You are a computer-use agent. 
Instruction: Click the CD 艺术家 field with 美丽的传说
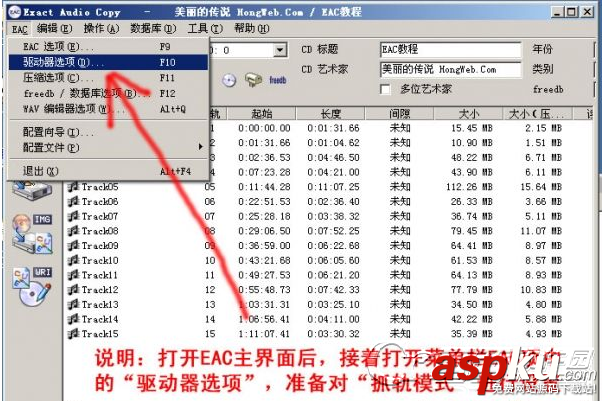click(x=451, y=70)
